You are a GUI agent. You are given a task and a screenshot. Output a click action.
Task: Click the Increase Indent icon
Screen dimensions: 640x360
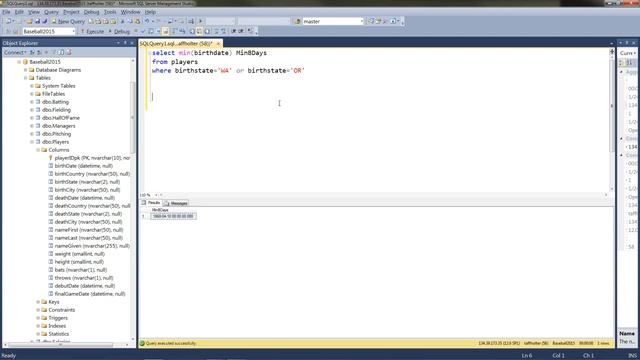coord(241,31)
